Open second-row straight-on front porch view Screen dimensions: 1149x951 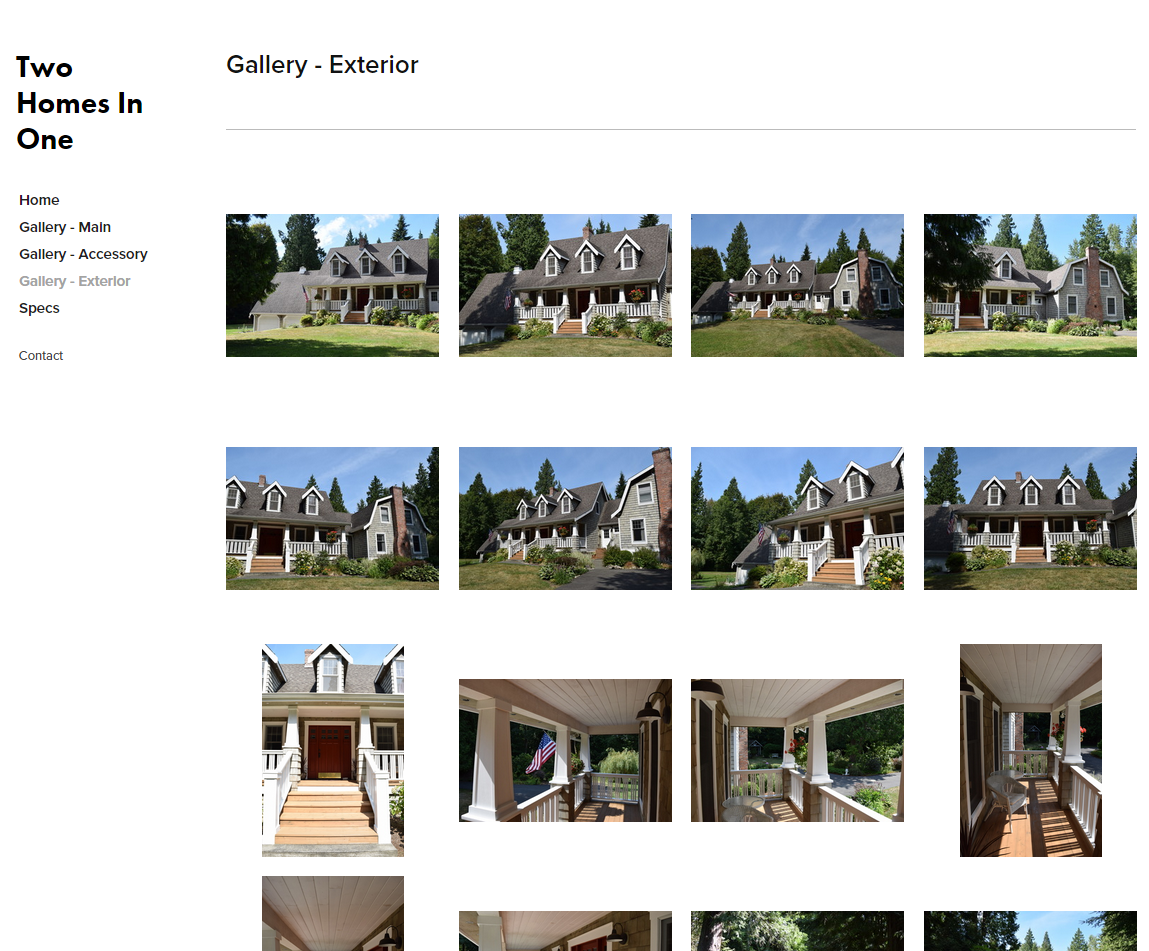tap(1030, 519)
